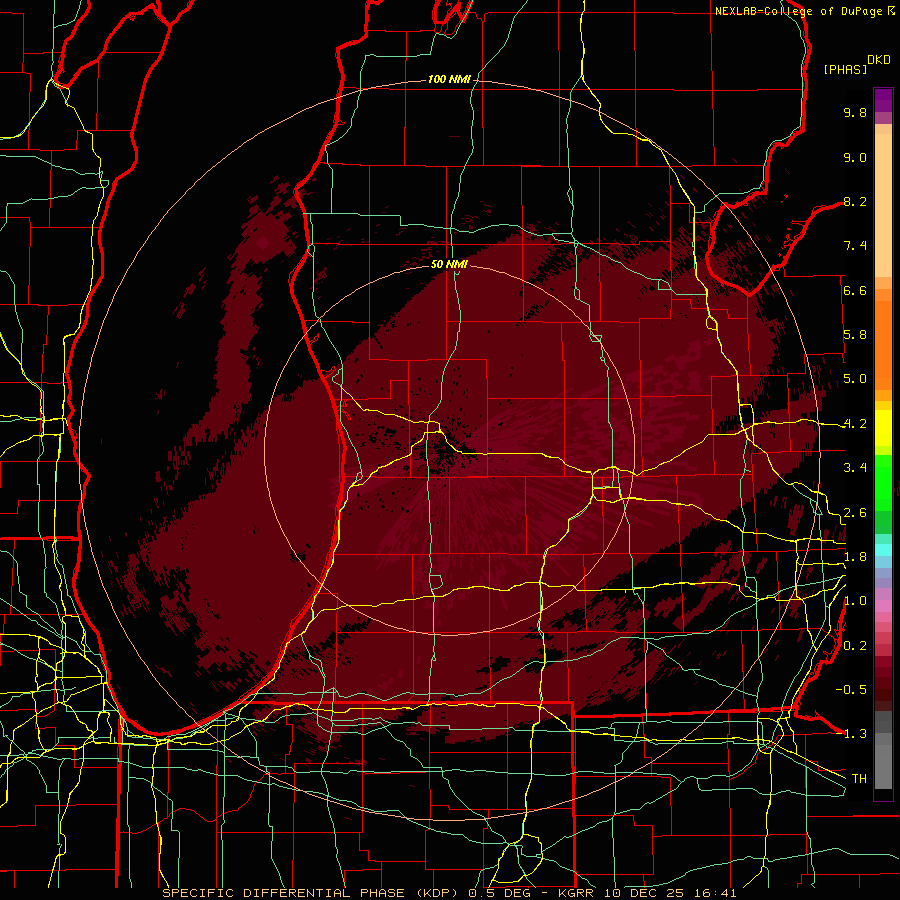Click the 2.6 color scale value
Viewport: 900px width, 900px height.
coord(855,513)
